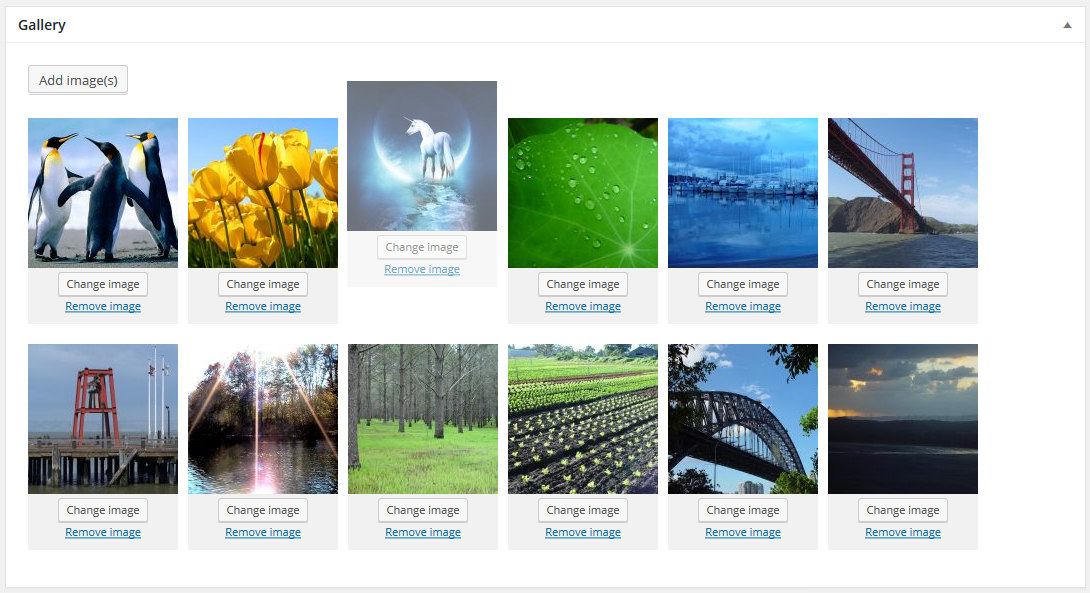Remove image link under Golden Gate Bridge
Image resolution: width=1090 pixels, height=593 pixels.
[902, 306]
